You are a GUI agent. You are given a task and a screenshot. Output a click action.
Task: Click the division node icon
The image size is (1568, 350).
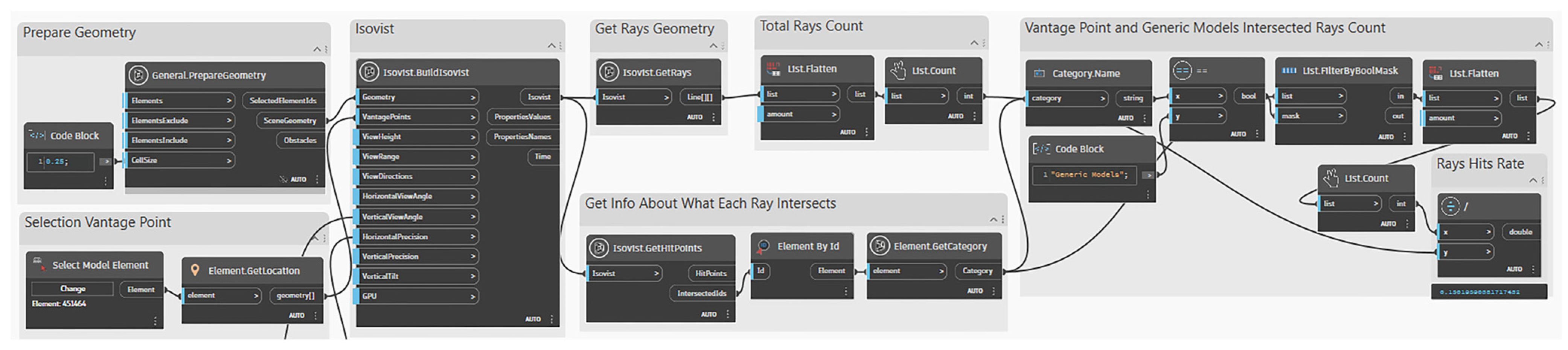1451,207
